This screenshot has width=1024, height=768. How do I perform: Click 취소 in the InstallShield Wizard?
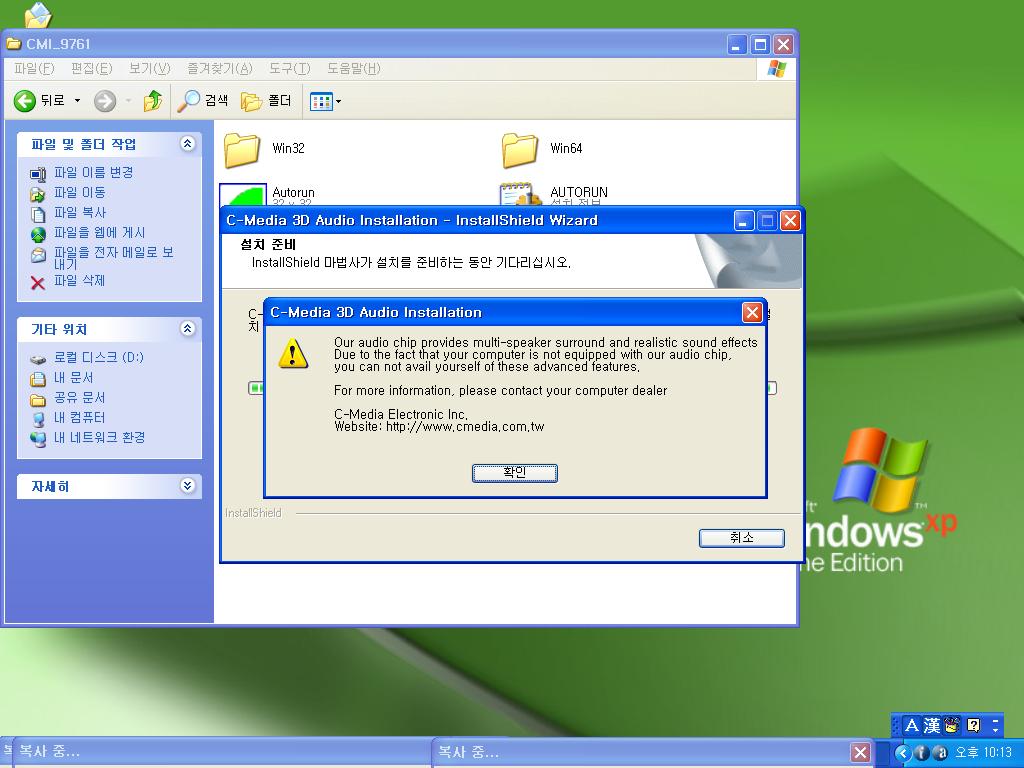(742, 537)
